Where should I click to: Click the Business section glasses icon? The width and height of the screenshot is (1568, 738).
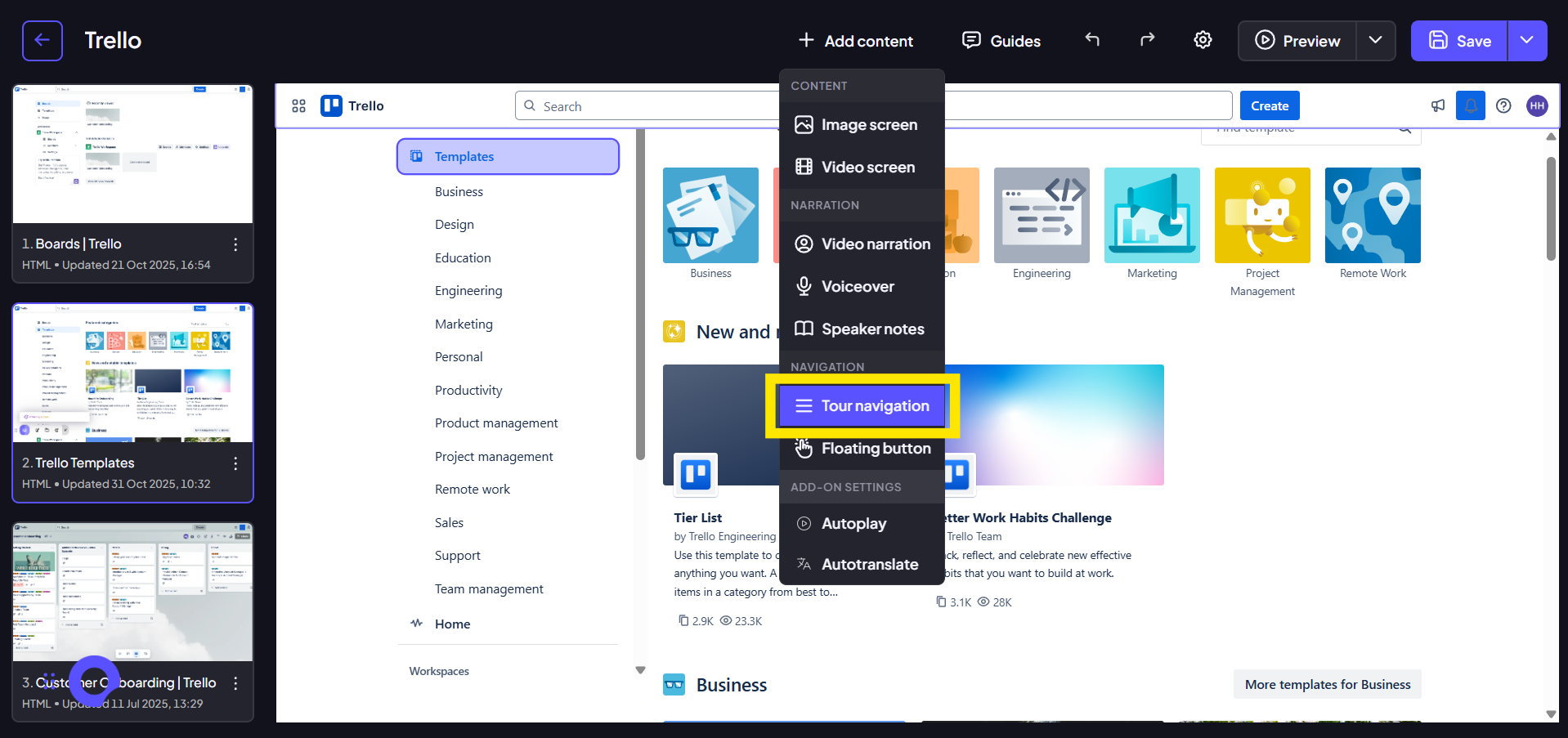point(674,685)
